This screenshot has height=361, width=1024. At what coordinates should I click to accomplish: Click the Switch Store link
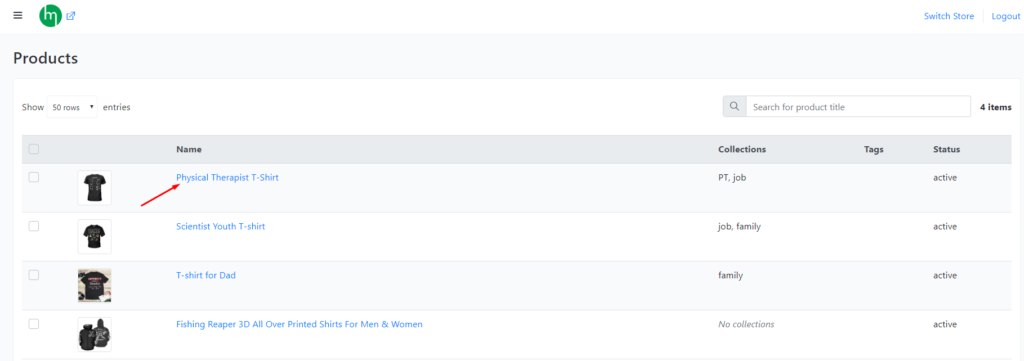point(949,16)
